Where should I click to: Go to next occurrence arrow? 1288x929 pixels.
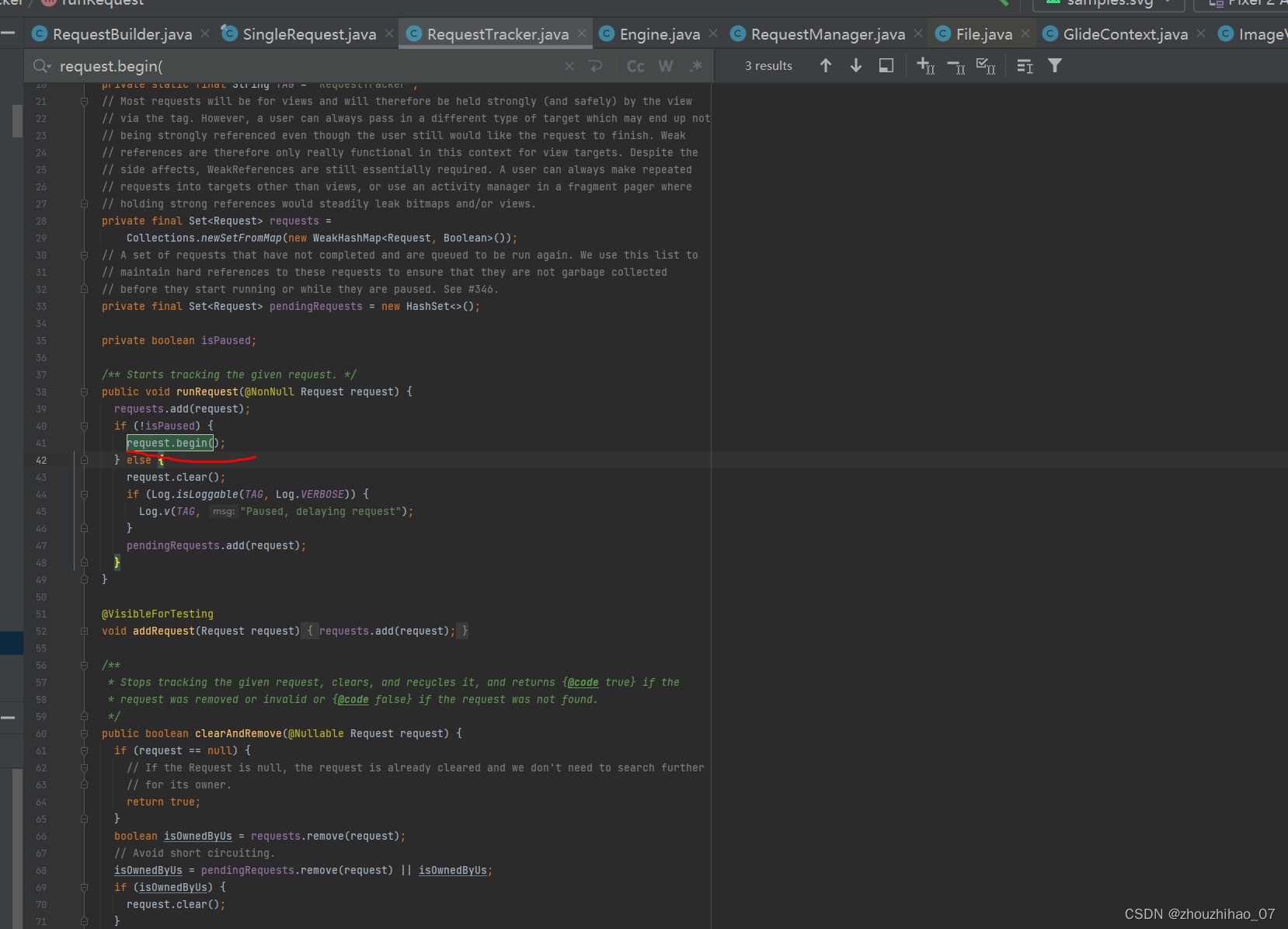coord(856,66)
